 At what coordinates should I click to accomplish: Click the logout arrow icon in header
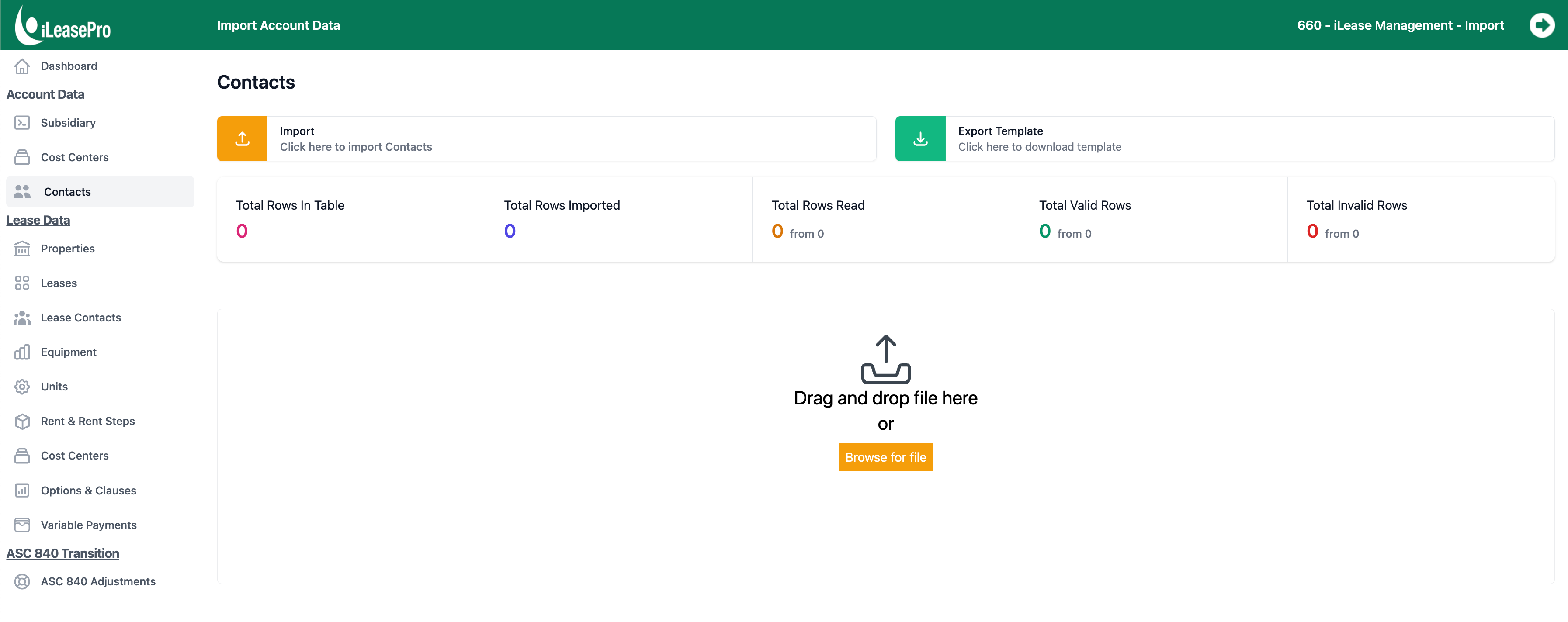click(x=1541, y=25)
